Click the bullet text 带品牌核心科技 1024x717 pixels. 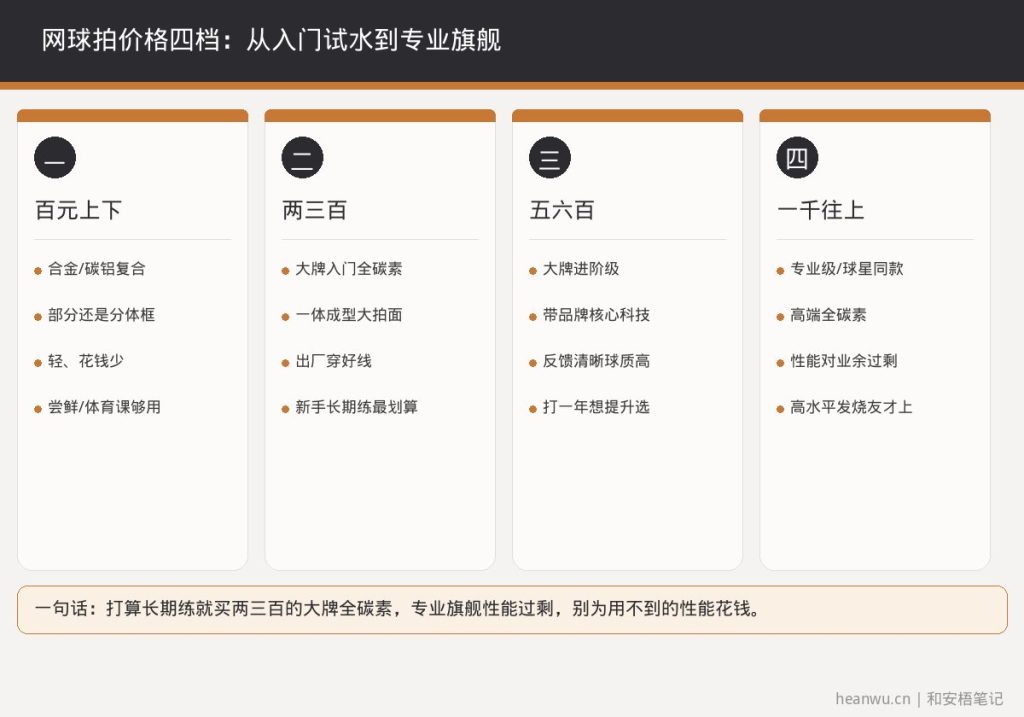pos(596,315)
